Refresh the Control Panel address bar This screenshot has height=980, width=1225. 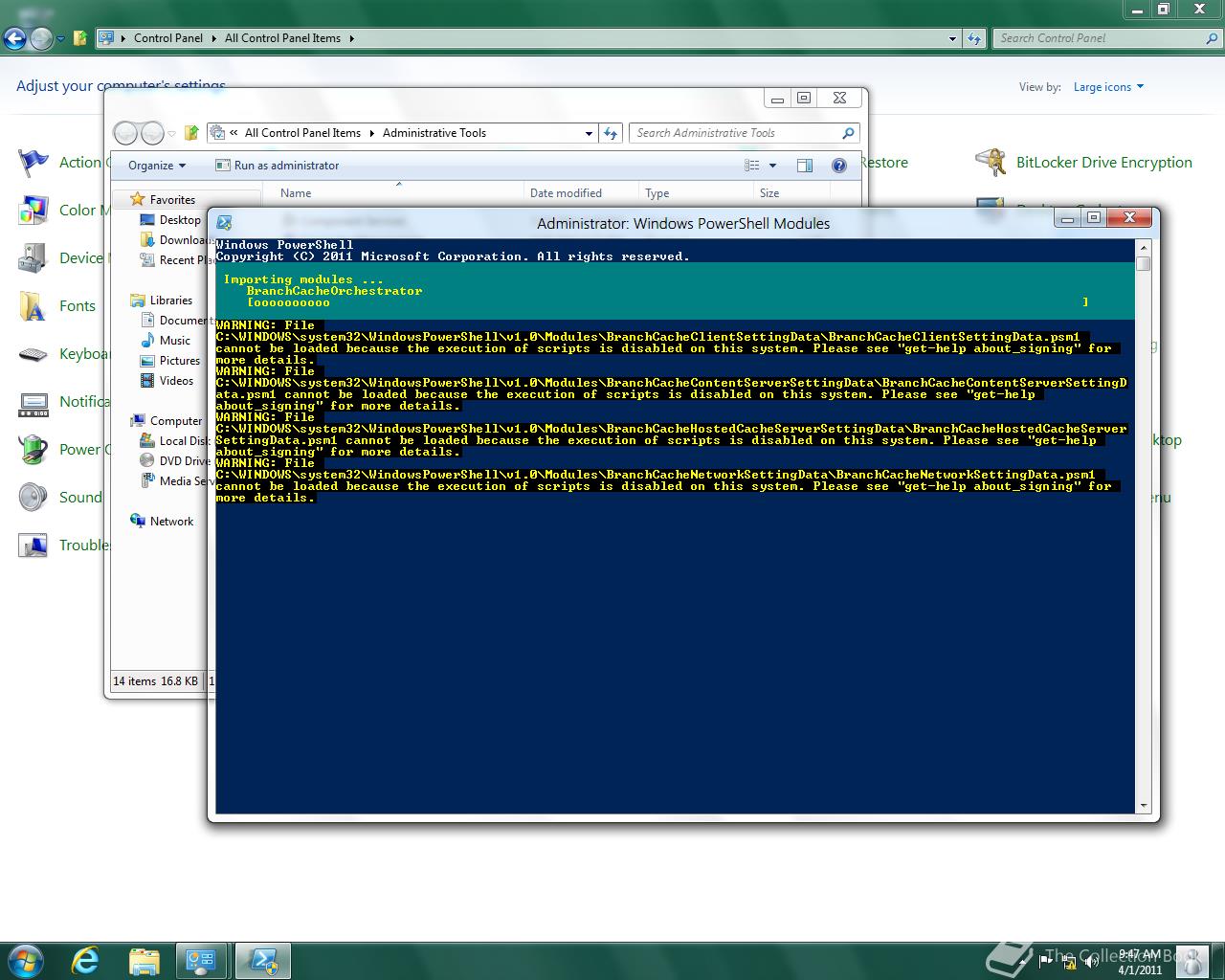pyautogui.click(x=974, y=38)
